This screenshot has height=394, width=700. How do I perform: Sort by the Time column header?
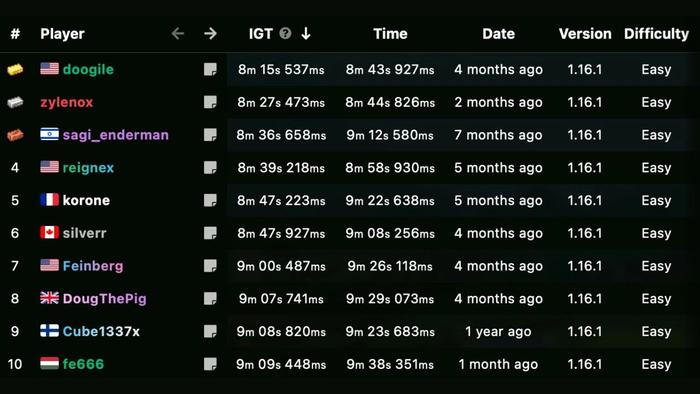point(390,34)
